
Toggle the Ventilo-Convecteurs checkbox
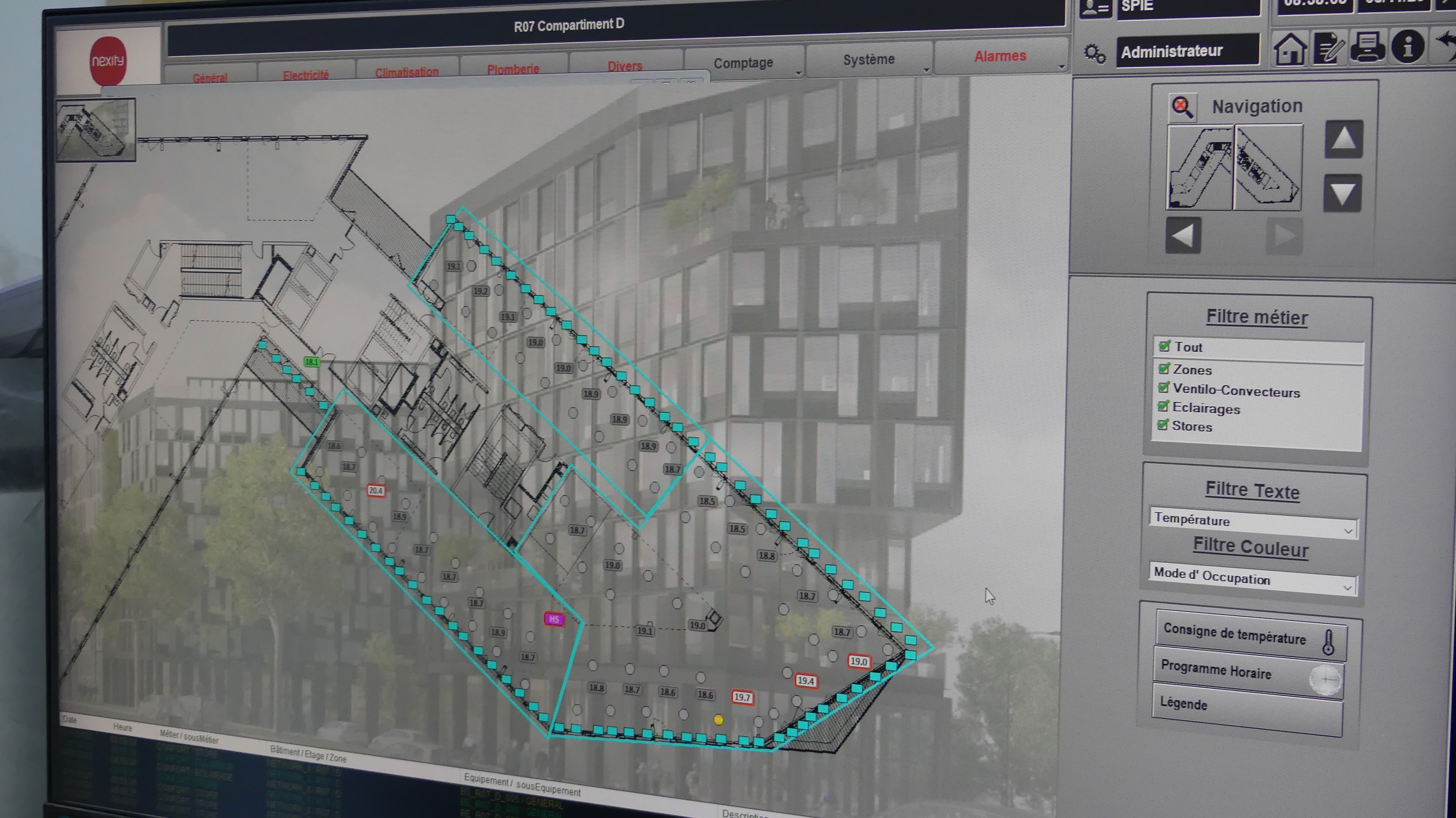pyautogui.click(x=1163, y=388)
